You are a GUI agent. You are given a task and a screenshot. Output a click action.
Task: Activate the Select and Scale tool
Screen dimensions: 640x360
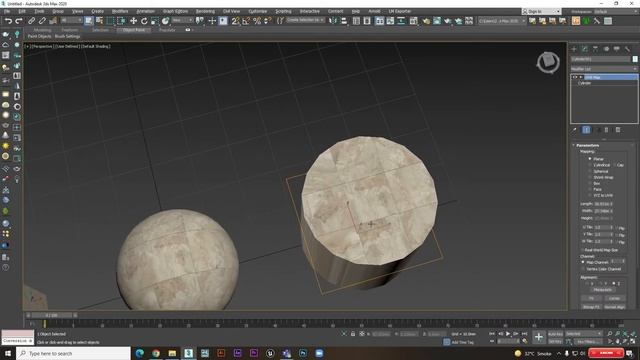pos(155,21)
